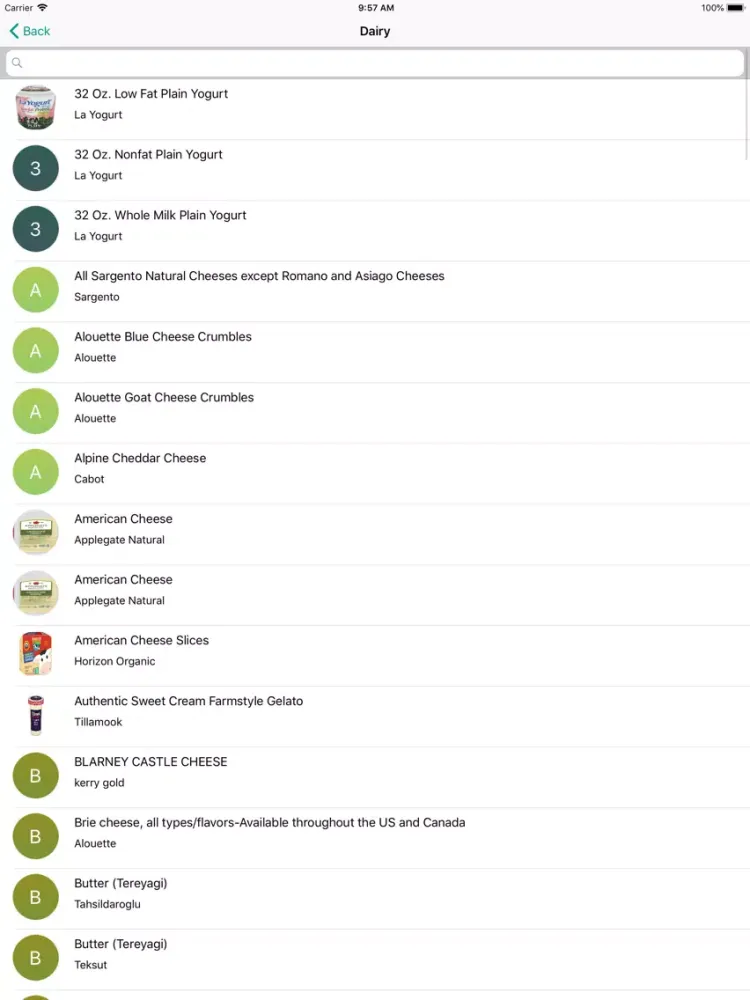
Task: Tap the Back chevron button
Action: coord(29,31)
